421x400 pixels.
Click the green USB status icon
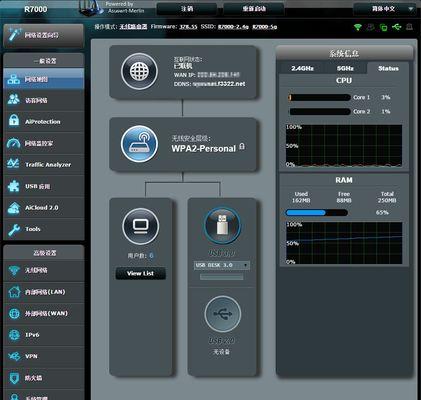click(x=397, y=27)
